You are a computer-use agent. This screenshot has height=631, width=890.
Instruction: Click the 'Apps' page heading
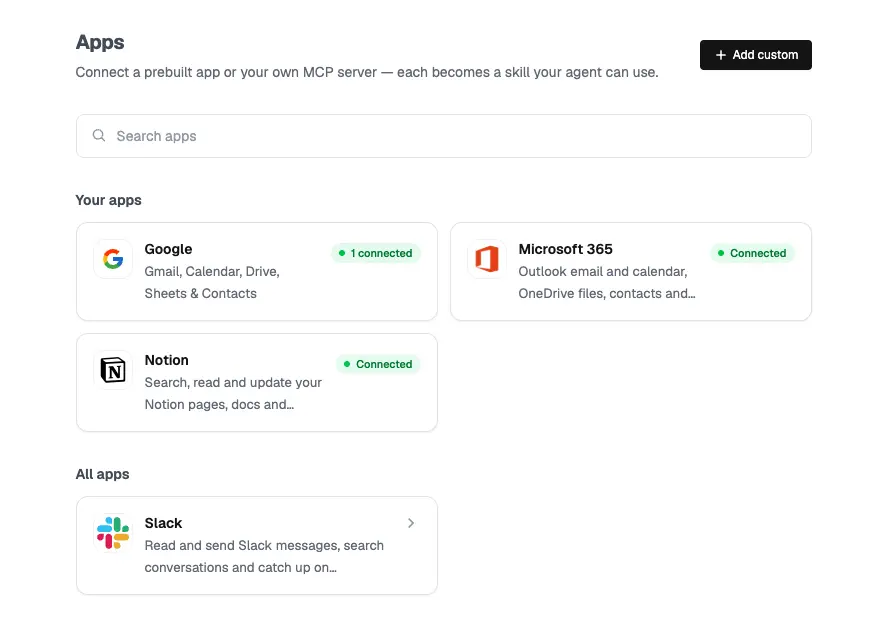[100, 43]
